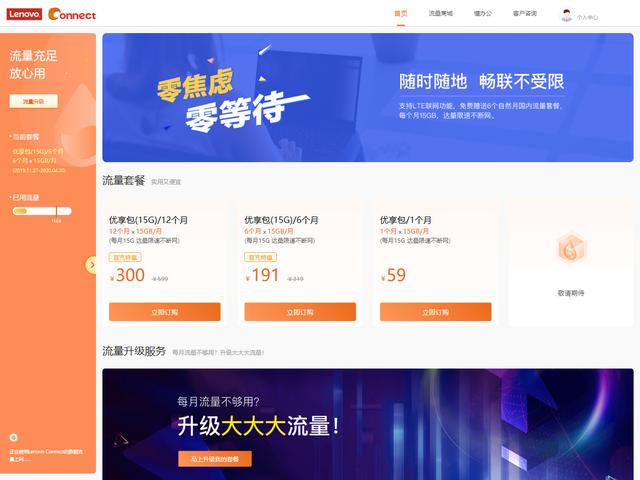
Task: Click the Lenovo logo in the header
Action: pos(24,14)
